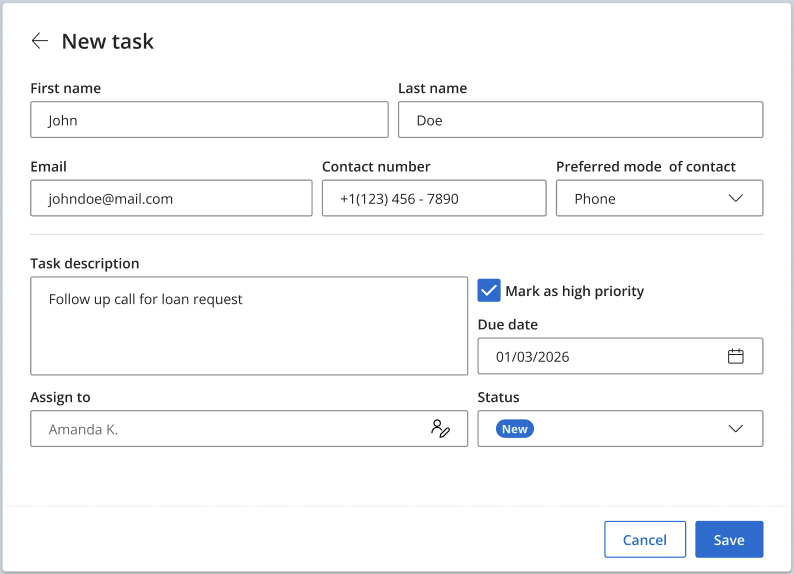Click inside the Task description text area
794x574 pixels.
(x=249, y=326)
